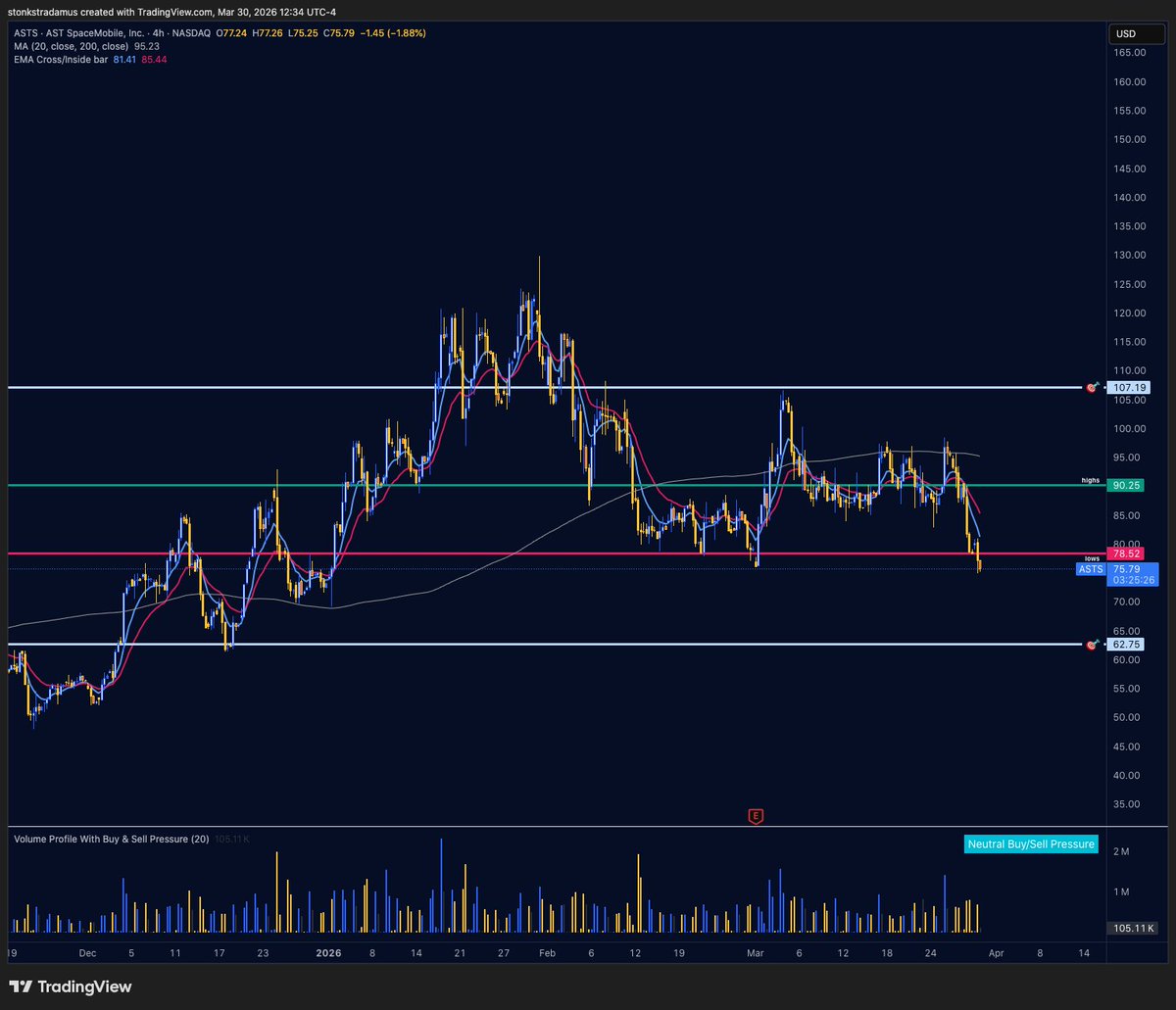Click the Mar label on time axis
Image resolution: width=1176 pixels, height=1010 pixels.
(x=756, y=952)
